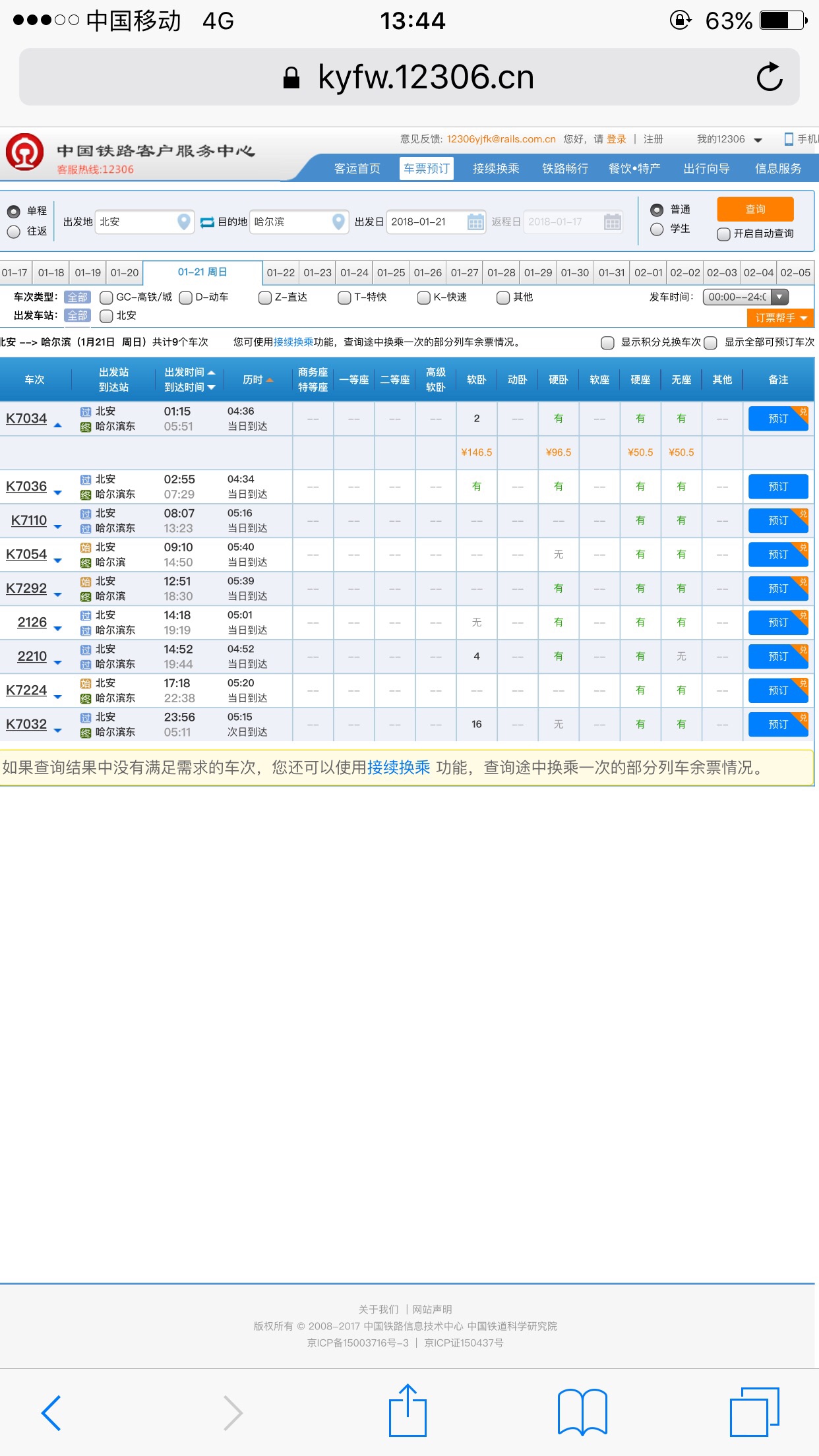This screenshot has height=1456, width=819.
Task: Click the mobile phone icon beside 手机
Action: coord(789,139)
